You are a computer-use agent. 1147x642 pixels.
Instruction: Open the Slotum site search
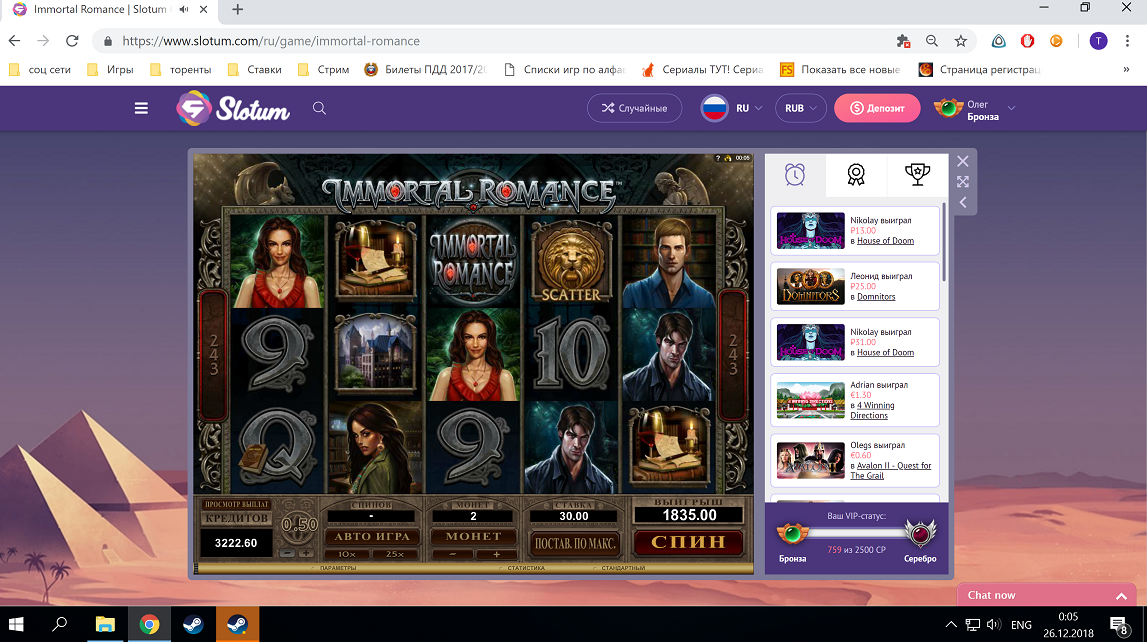[x=319, y=108]
